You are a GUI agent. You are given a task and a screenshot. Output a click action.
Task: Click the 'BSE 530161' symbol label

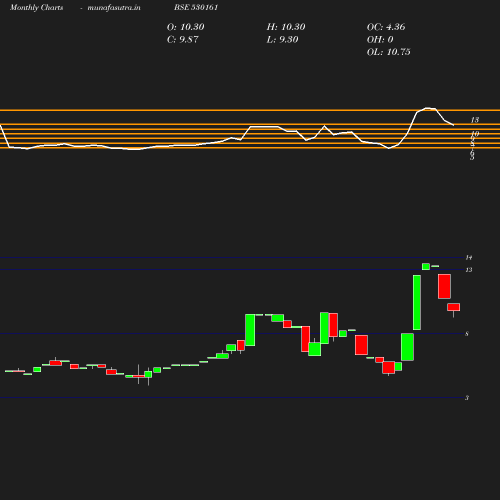pyautogui.click(x=196, y=7)
